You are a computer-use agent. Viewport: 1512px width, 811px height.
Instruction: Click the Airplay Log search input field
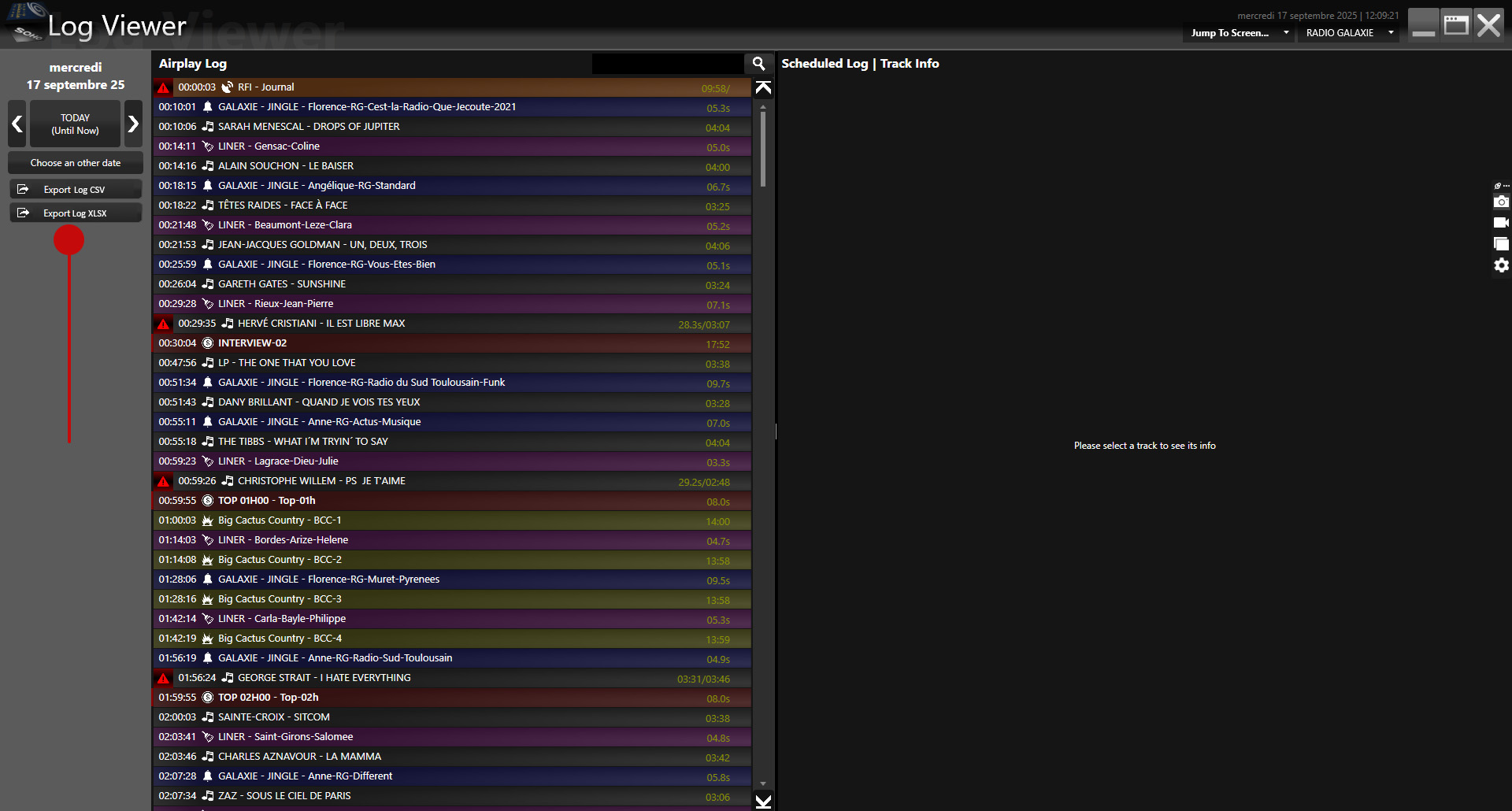click(668, 64)
